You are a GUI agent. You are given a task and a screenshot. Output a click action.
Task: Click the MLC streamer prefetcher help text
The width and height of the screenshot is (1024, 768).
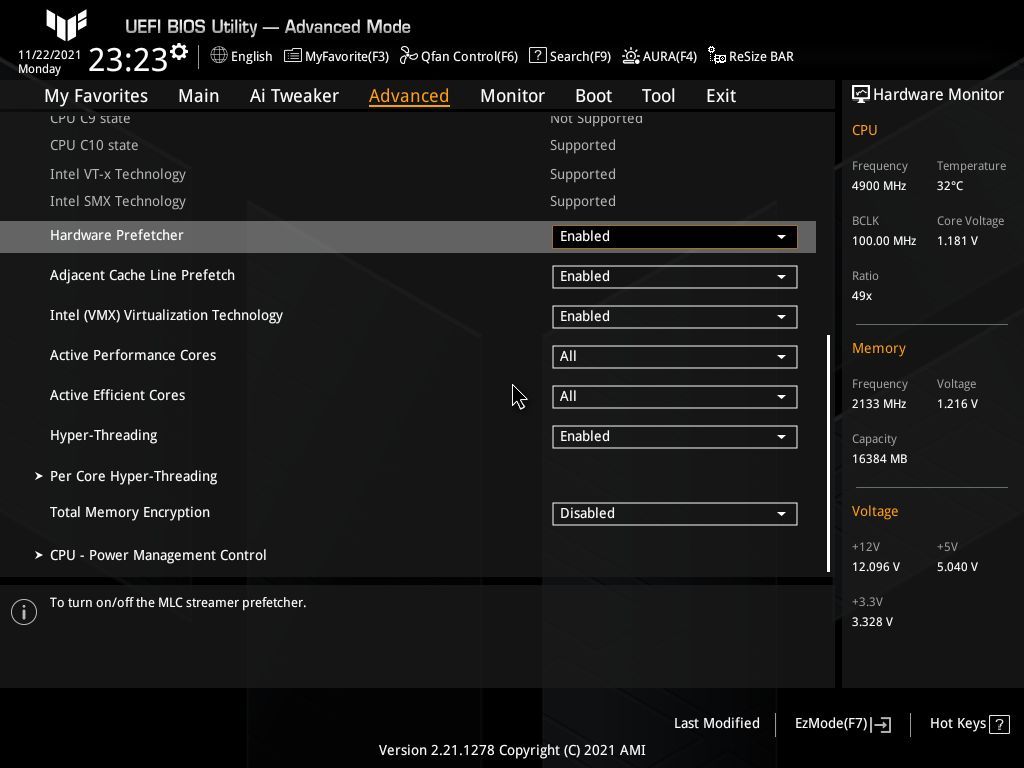pyautogui.click(x=178, y=602)
